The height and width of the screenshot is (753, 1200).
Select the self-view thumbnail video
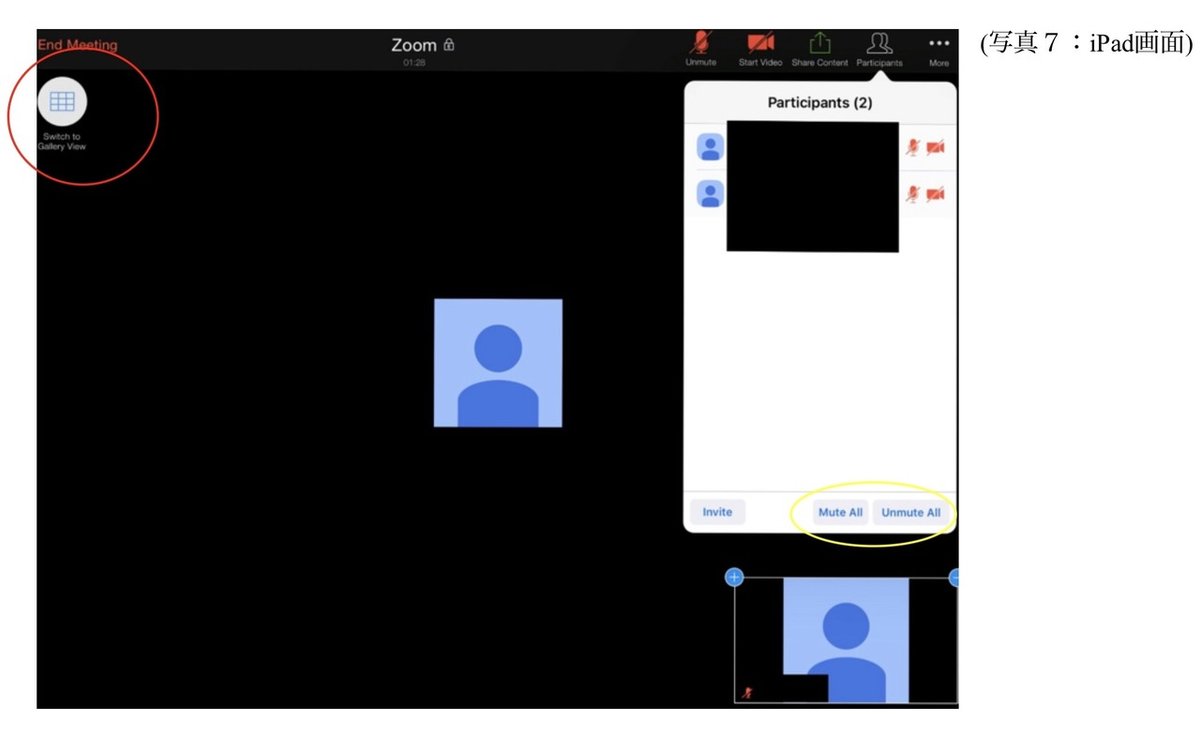click(846, 640)
